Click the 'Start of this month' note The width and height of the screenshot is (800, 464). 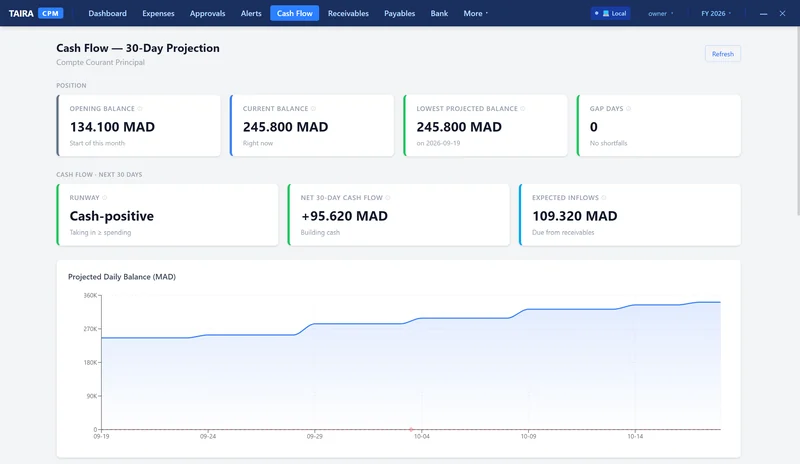97,143
